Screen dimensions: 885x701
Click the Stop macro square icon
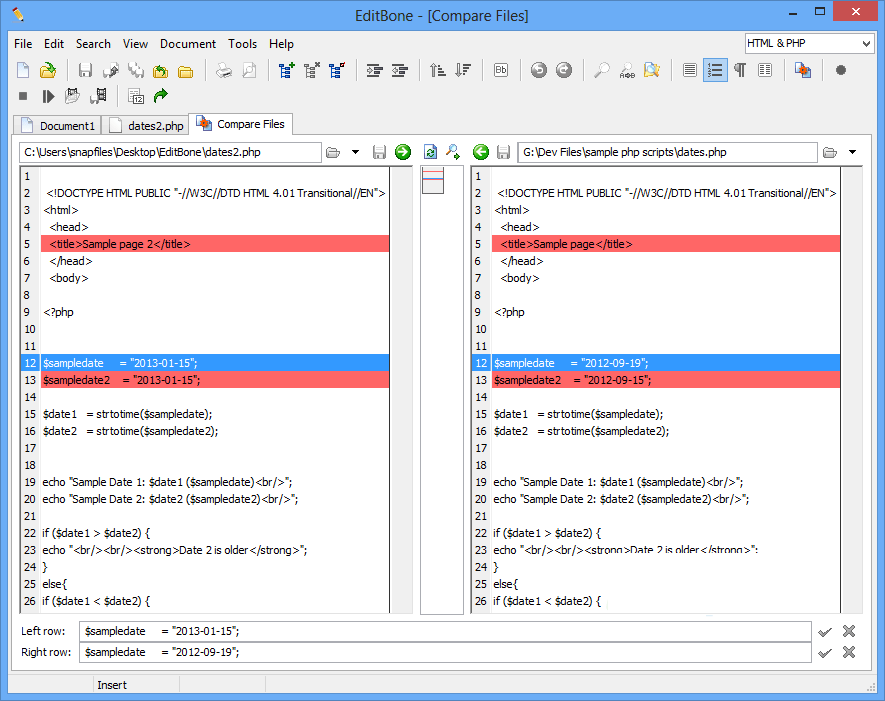tap(23, 96)
